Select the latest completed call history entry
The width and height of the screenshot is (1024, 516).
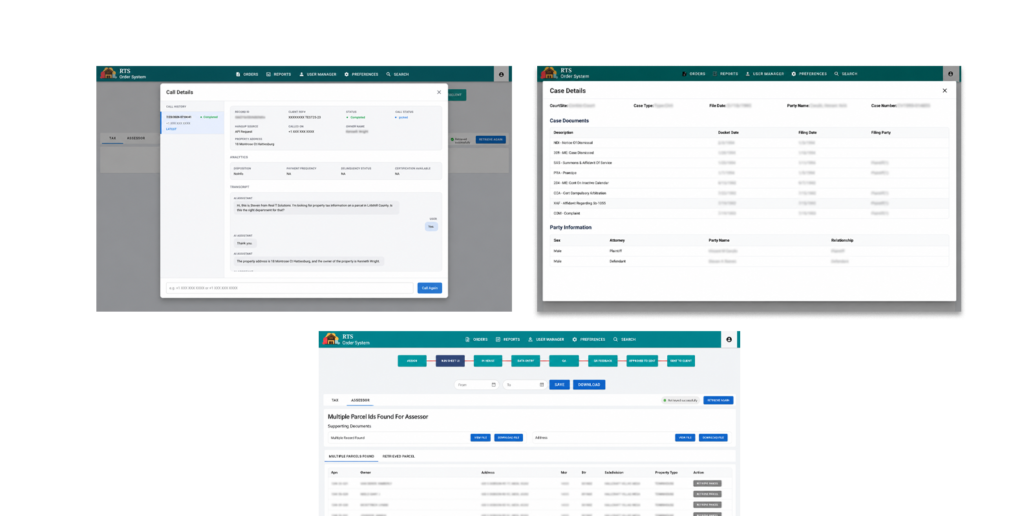pos(192,123)
